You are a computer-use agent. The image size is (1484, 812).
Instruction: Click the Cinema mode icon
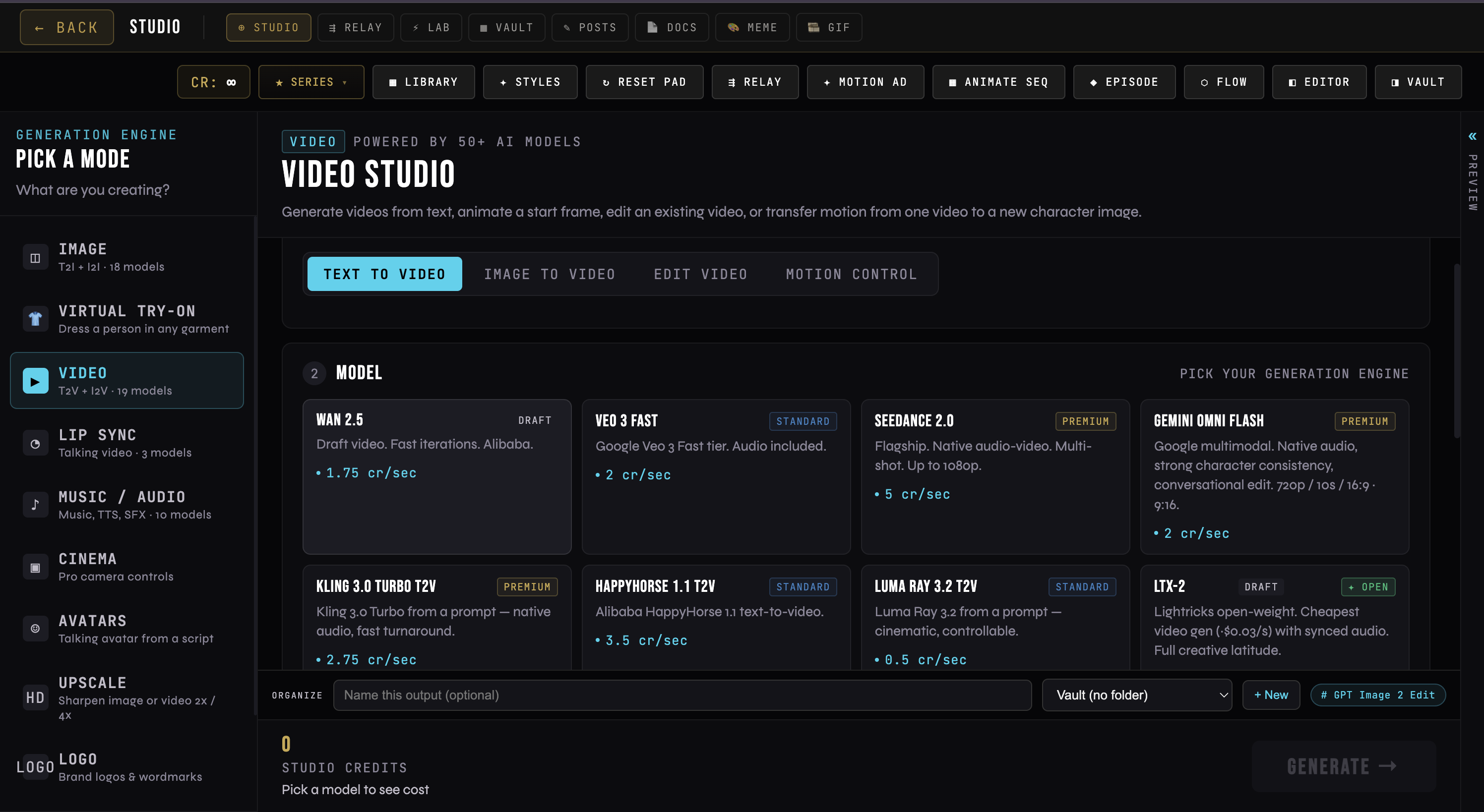35,567
